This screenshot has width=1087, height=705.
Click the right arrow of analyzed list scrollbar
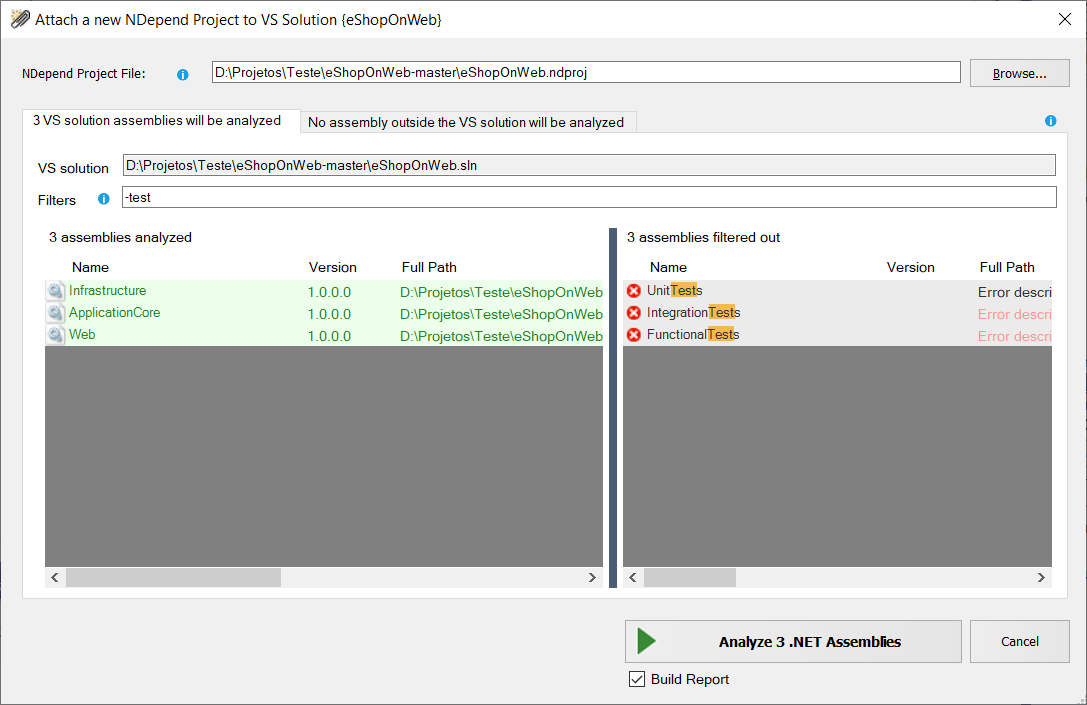point(592,577)
